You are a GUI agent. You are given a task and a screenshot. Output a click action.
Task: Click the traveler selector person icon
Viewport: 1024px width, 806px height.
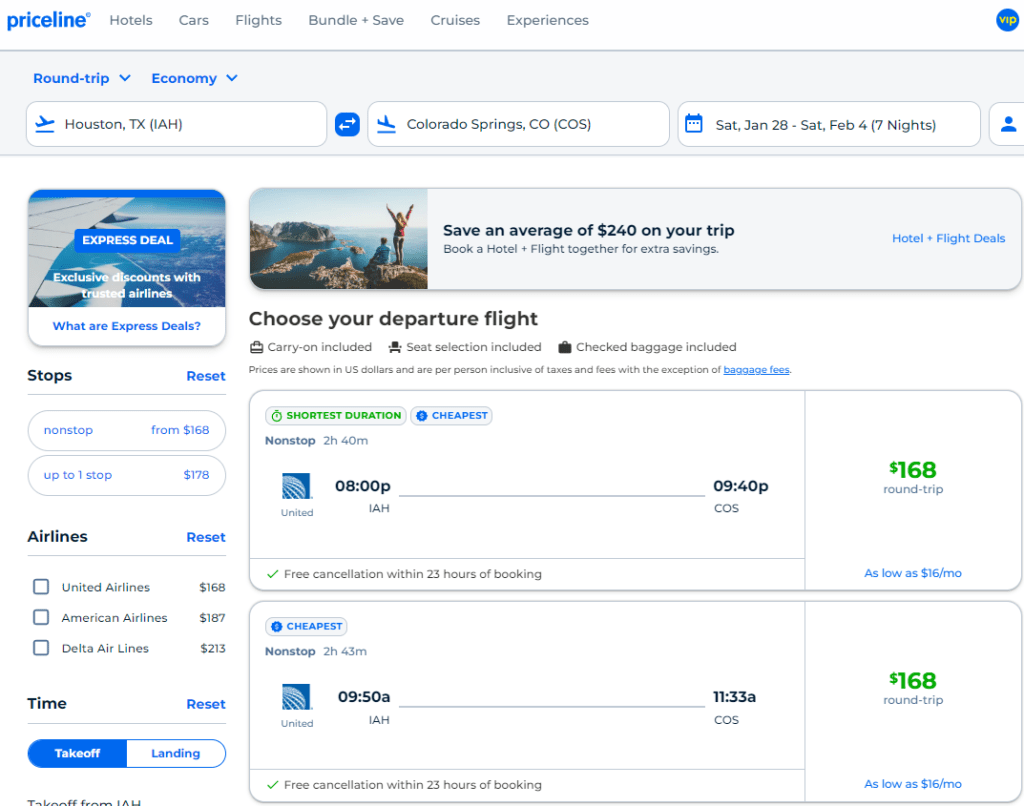click(1008, 123)
